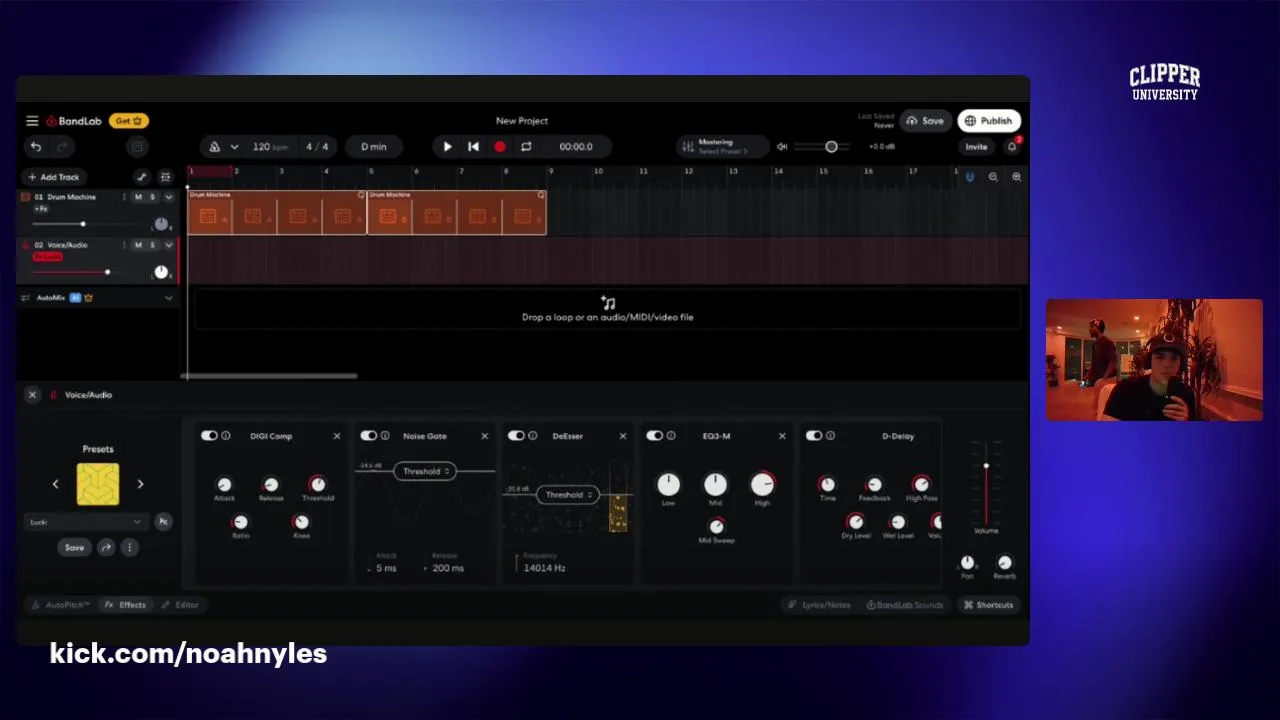
Task: Remove the Noise Gate effect
Action: click(x=485, y=436)
